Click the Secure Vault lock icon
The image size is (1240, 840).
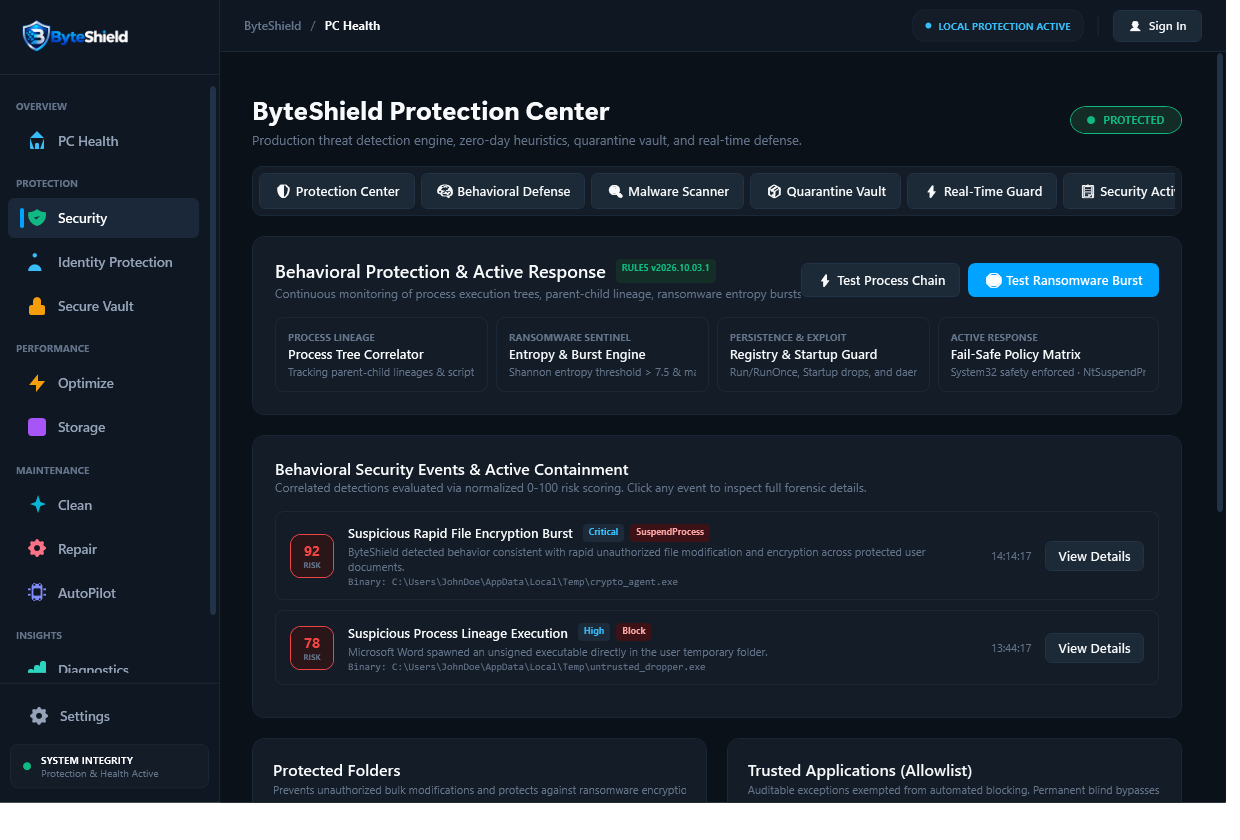(37, 306)
